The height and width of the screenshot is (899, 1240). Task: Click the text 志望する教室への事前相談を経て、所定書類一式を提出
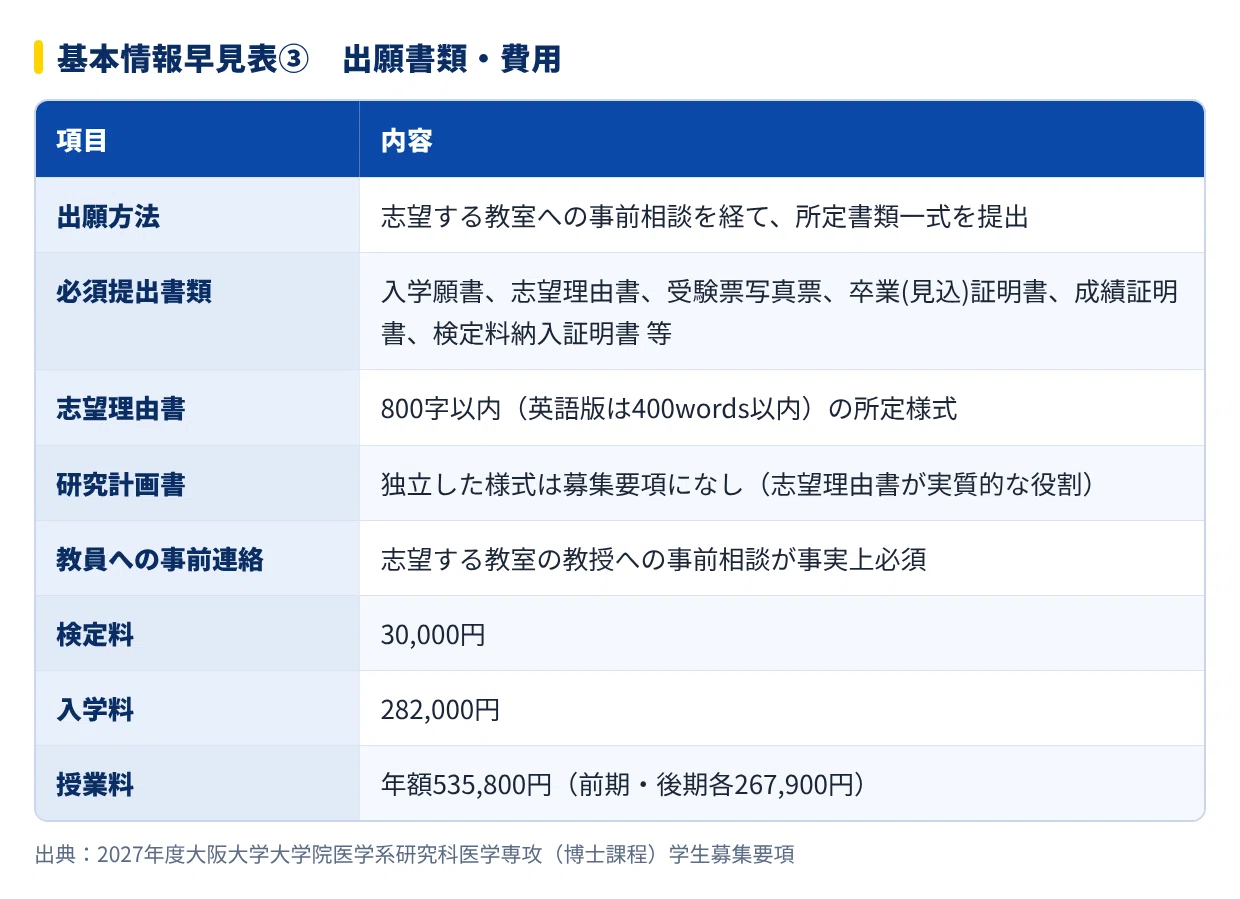click(705, 216)
